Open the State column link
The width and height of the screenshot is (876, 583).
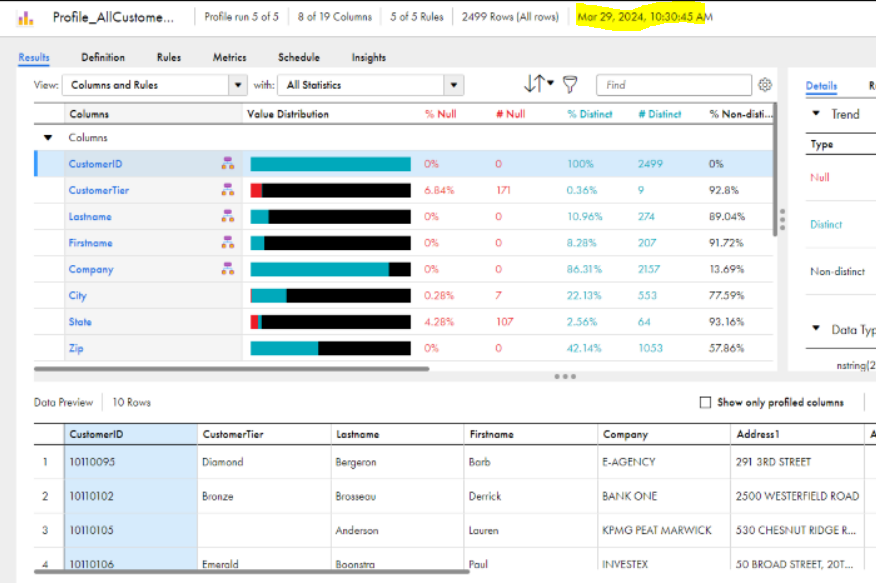tap(80, 322)
